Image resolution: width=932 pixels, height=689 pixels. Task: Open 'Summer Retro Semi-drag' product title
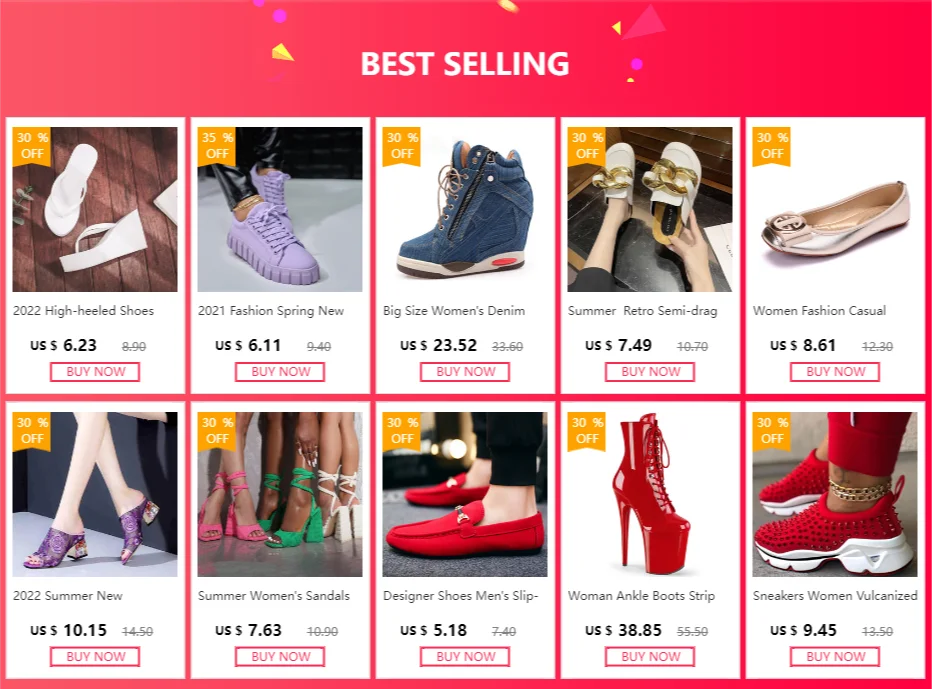point(643,311)
